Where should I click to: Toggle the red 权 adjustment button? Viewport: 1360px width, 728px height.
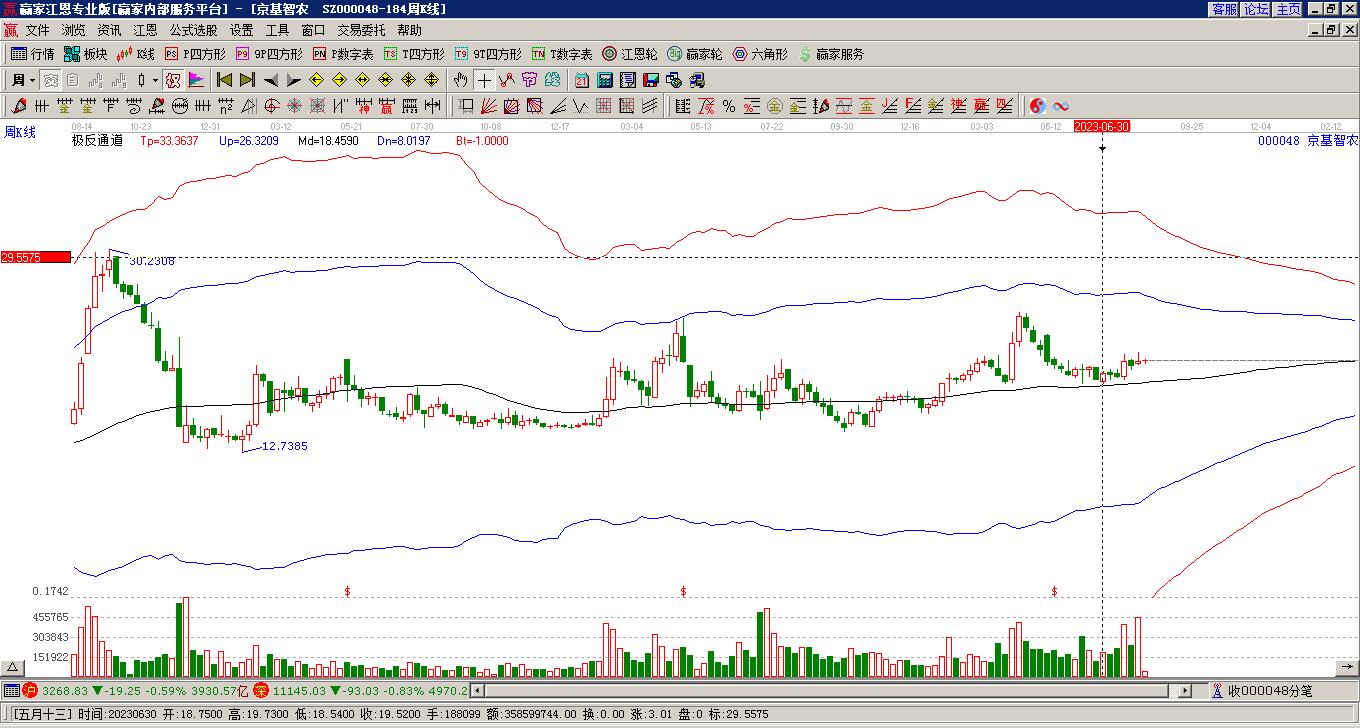pos(173,80)
